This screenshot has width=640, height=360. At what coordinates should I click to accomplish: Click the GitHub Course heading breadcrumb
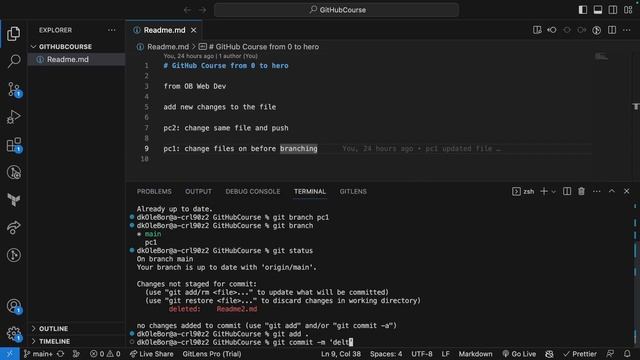pyautogui.click(x=259, y=47)
